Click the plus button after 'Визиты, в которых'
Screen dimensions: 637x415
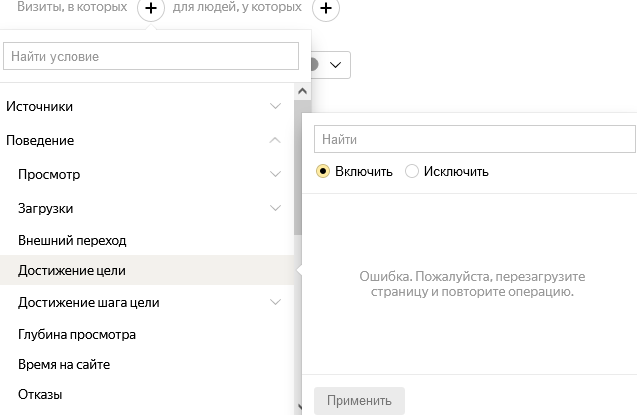[x=150, y=9]
